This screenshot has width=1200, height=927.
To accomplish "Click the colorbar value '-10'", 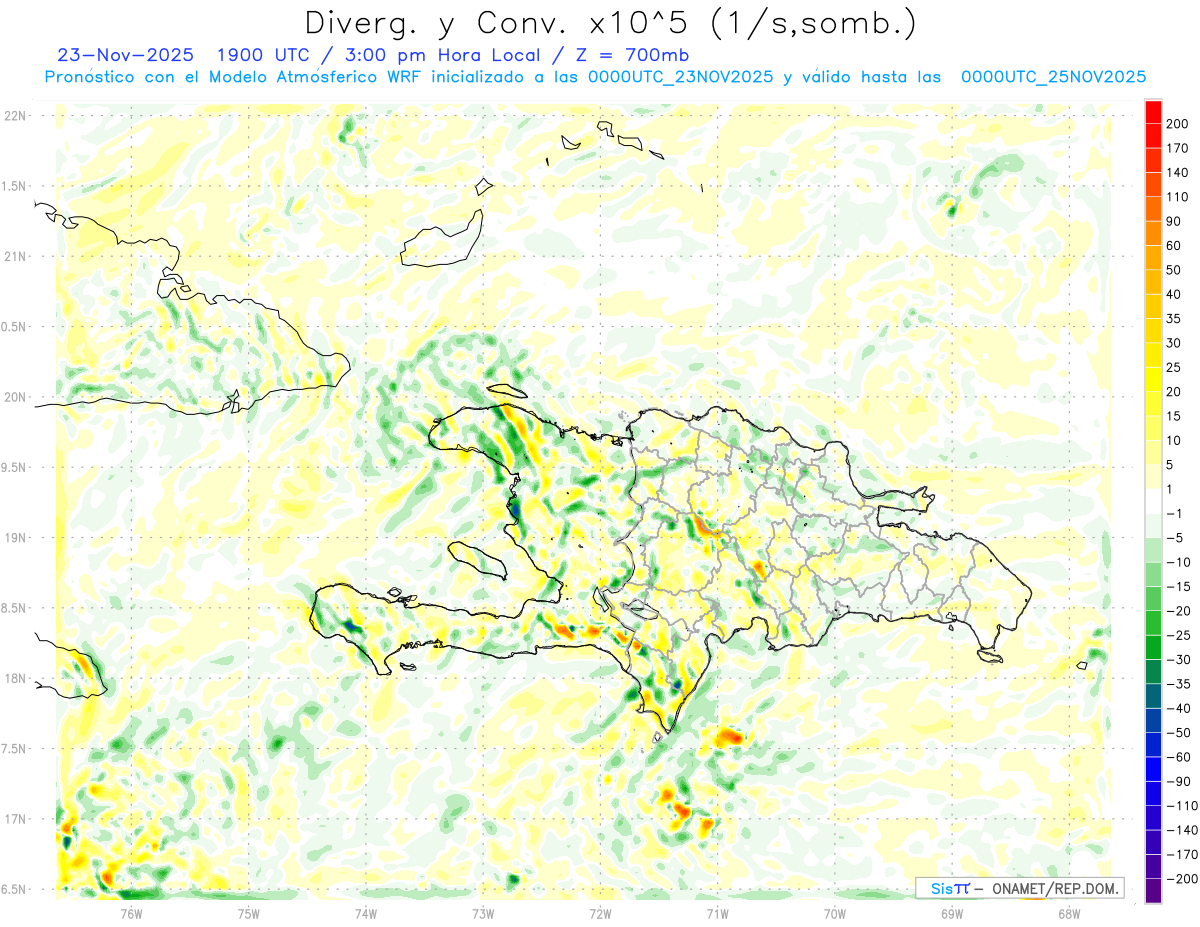I will pyautogui.click(x=1180, y=562).
